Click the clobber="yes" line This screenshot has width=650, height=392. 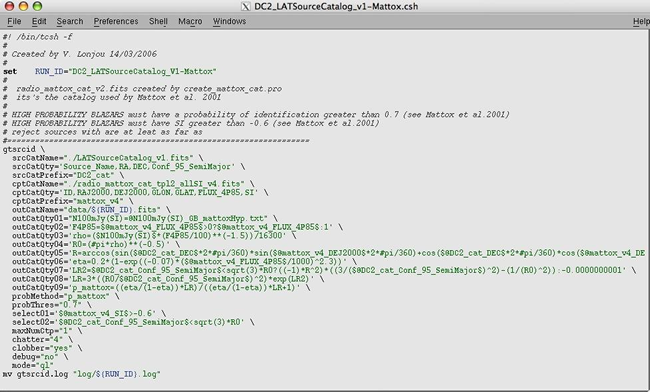(x=47, y=348)
